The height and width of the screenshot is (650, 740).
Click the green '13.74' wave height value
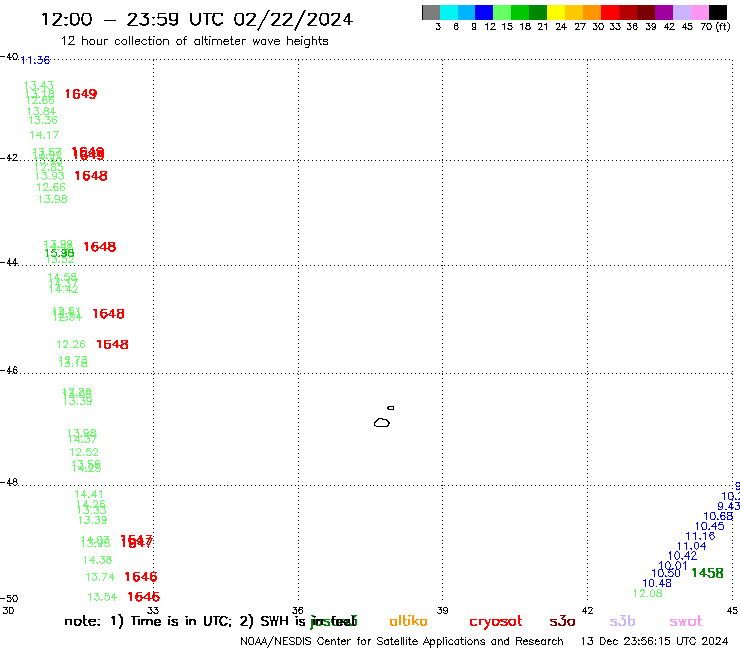tap(100, 577)
